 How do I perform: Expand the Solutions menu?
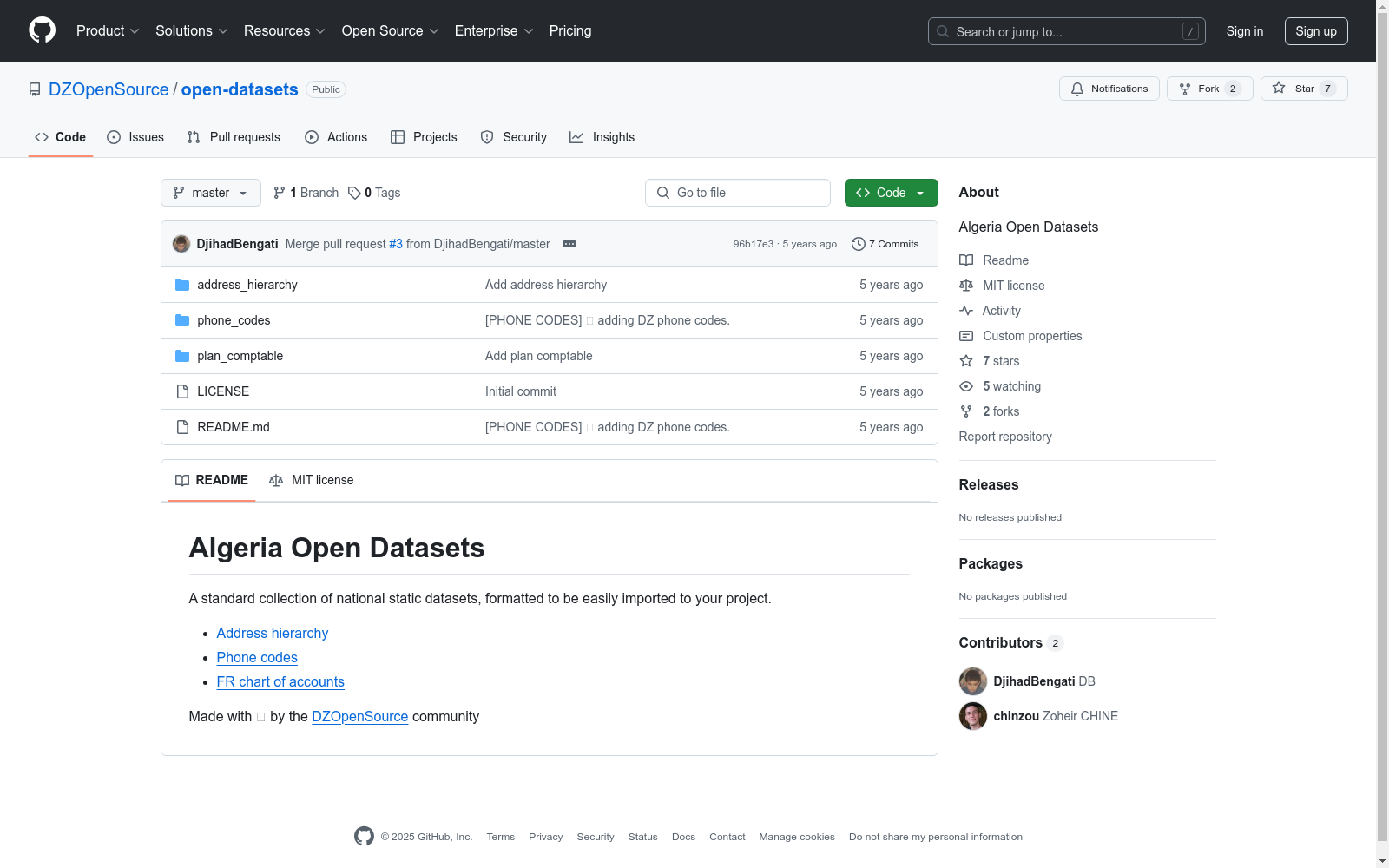191,31
